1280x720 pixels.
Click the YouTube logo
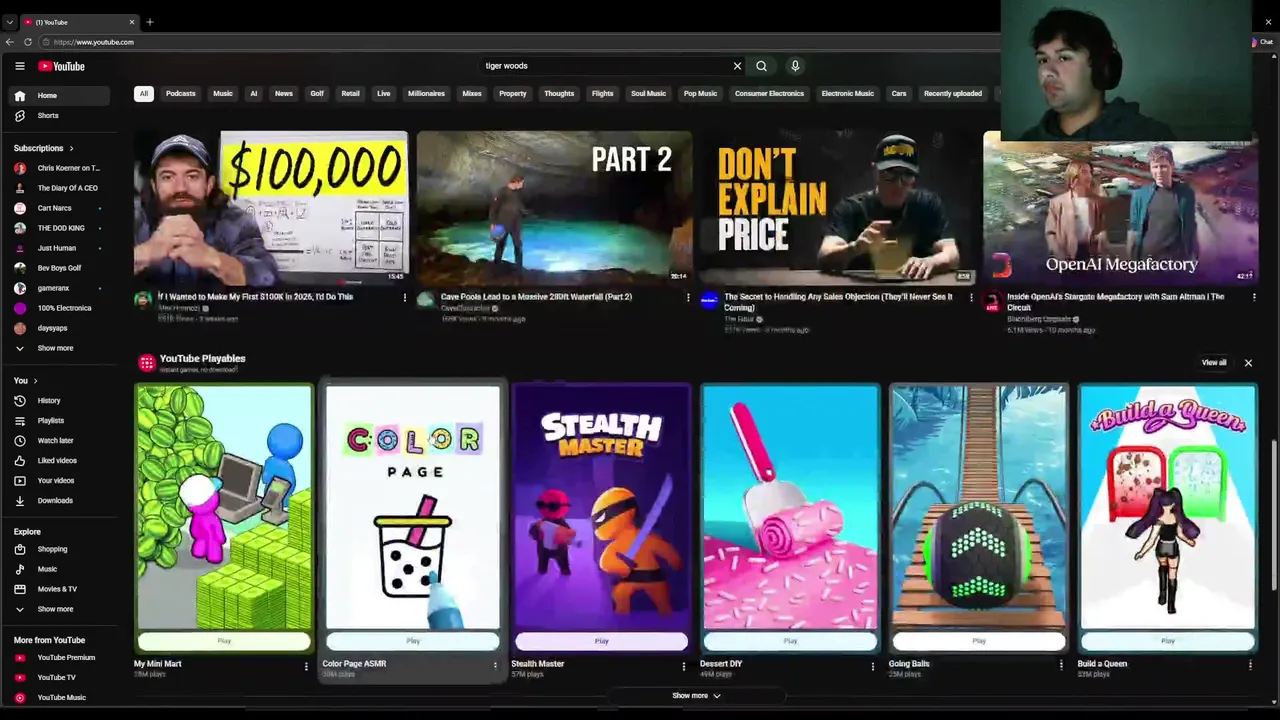[x=62, y=66]
